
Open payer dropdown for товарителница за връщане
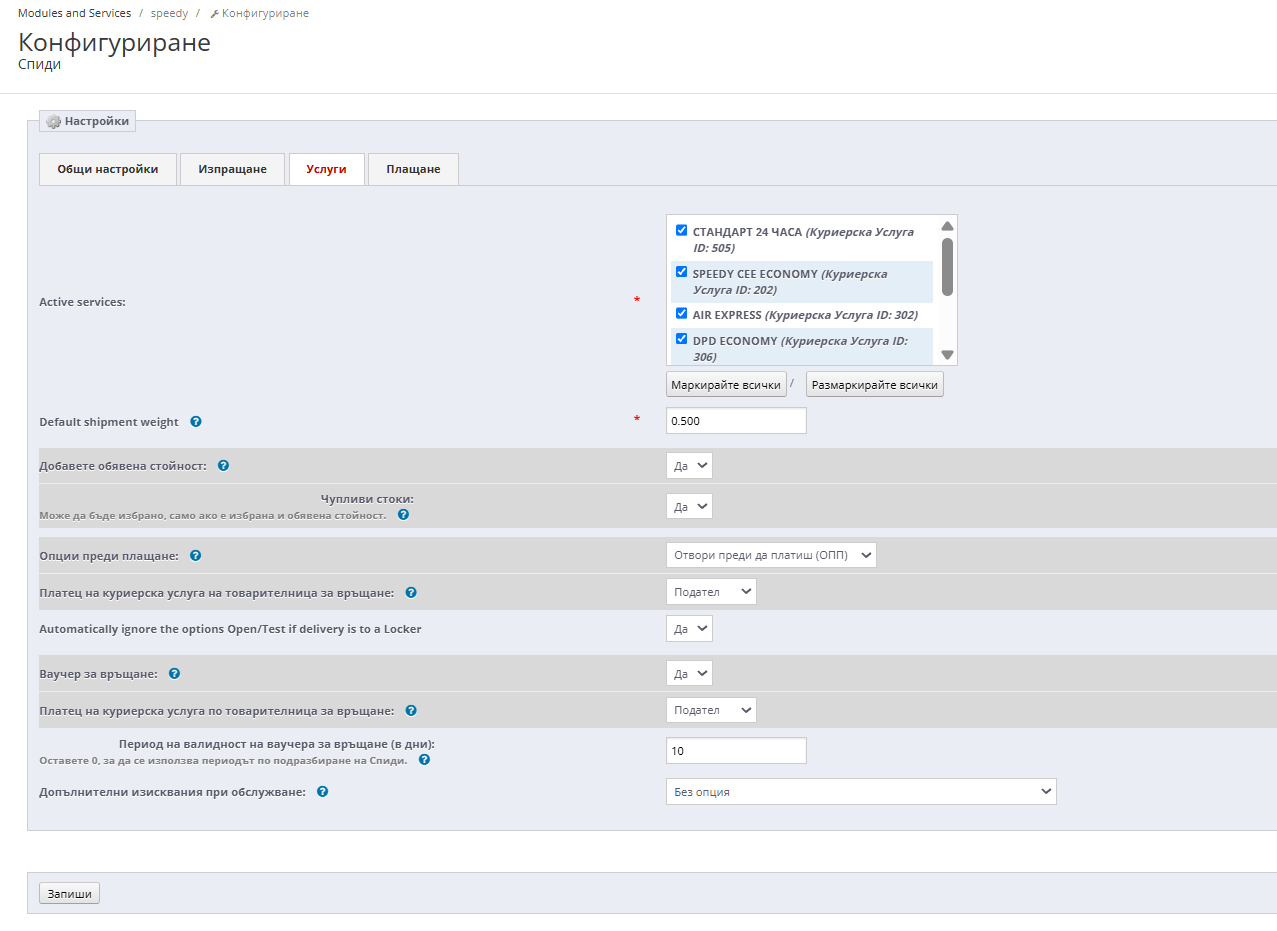pyautogui.click(x=711, y=592)
